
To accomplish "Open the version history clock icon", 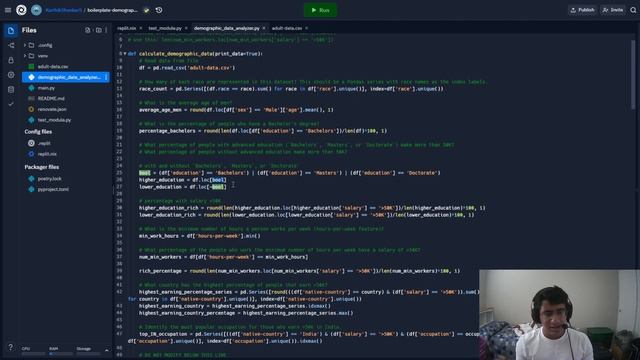I will pos(159,10).
